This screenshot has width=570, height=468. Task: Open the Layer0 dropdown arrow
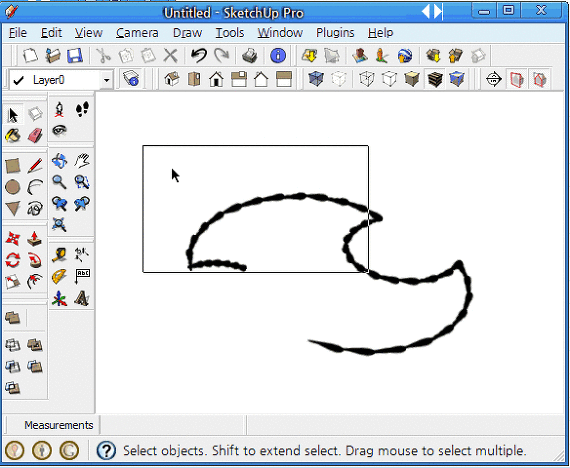pos(107,80)
